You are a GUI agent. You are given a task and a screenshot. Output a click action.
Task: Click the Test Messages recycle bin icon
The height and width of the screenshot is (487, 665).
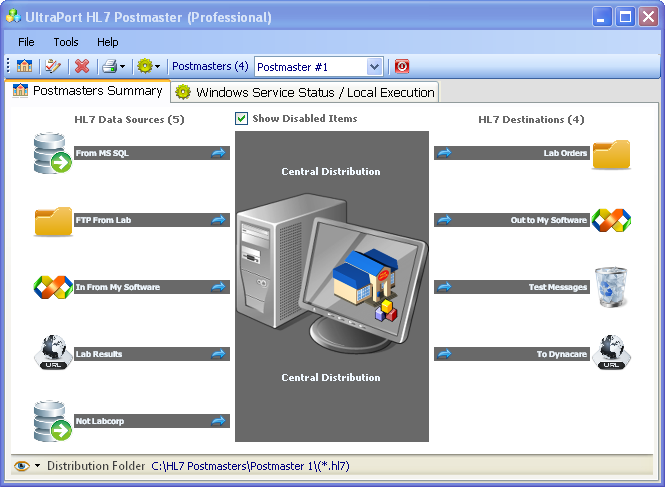click(610, 287)
